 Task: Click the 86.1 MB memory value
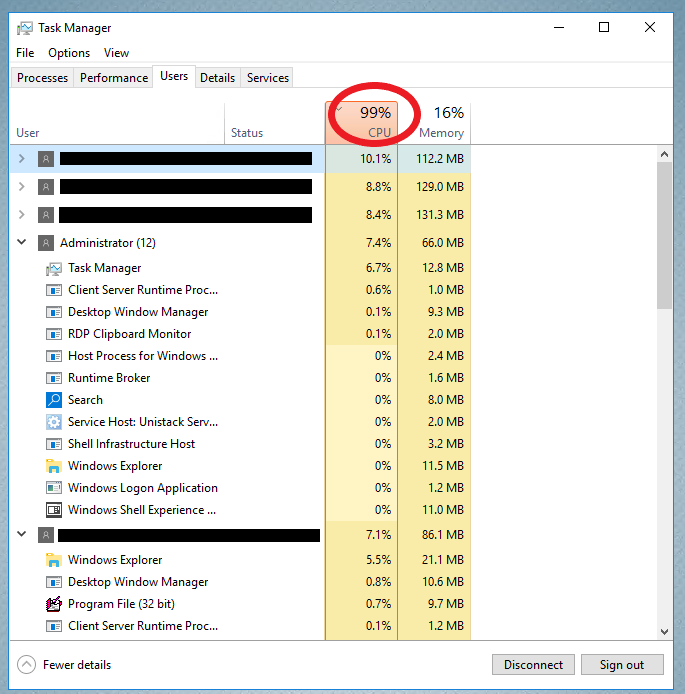[443, 535]
